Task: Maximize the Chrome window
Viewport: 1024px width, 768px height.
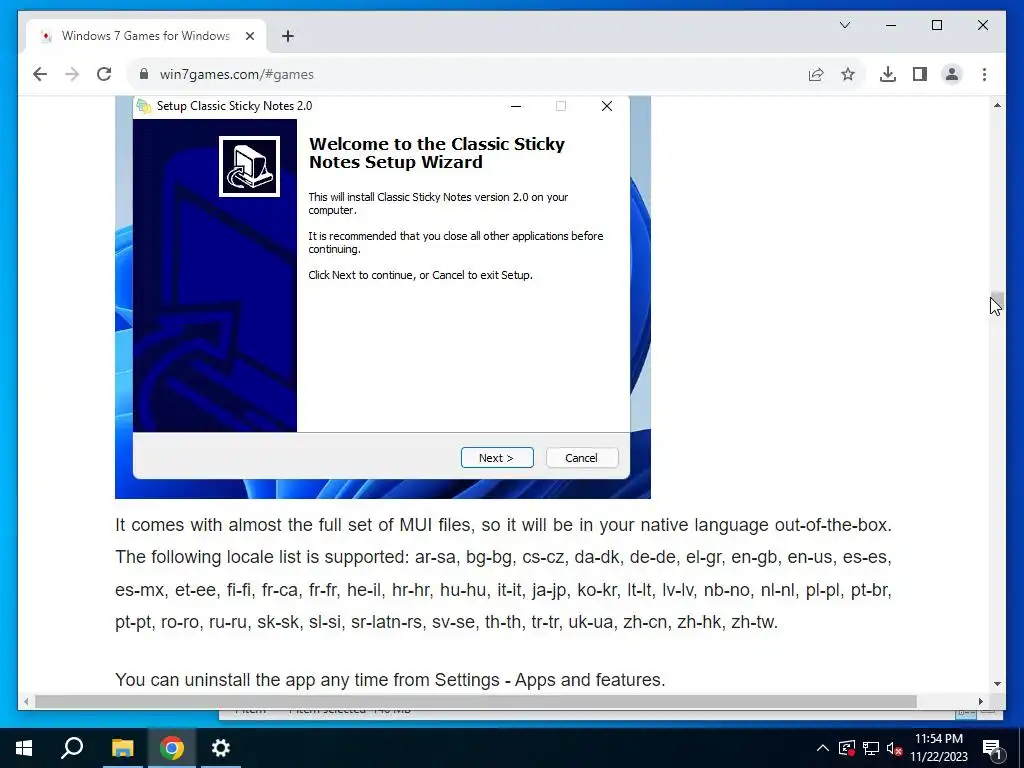Action: point(936,25)
